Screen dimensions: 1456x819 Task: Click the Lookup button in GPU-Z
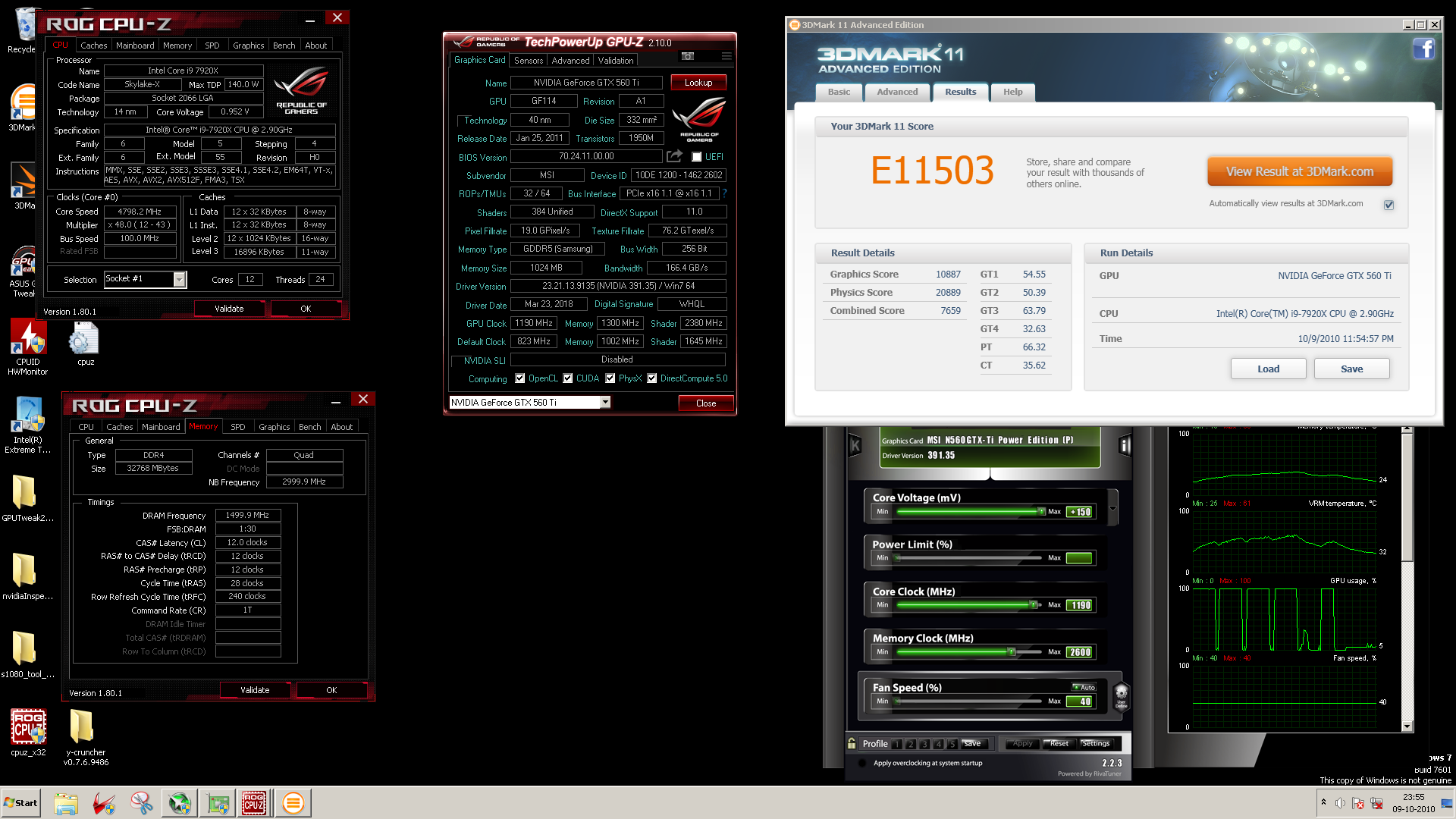(x=698, y=83)
